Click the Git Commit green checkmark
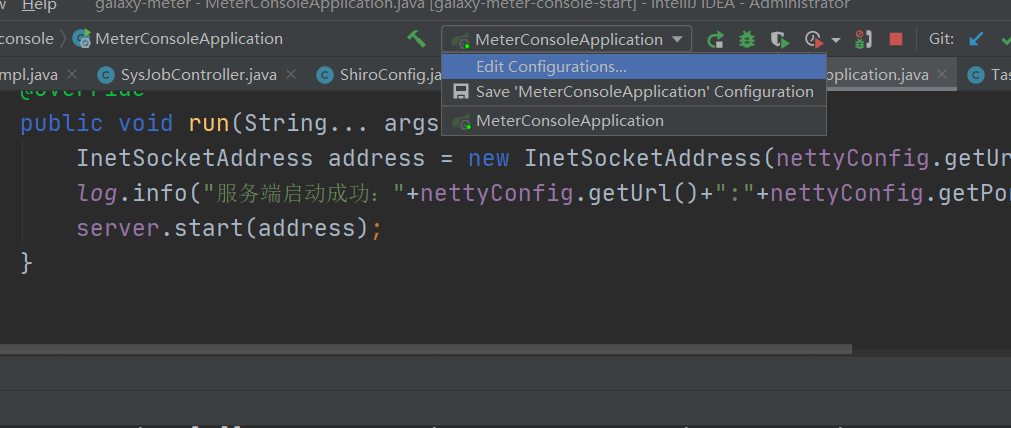The image size is (1011, 428). click(x=1006, y=39)
